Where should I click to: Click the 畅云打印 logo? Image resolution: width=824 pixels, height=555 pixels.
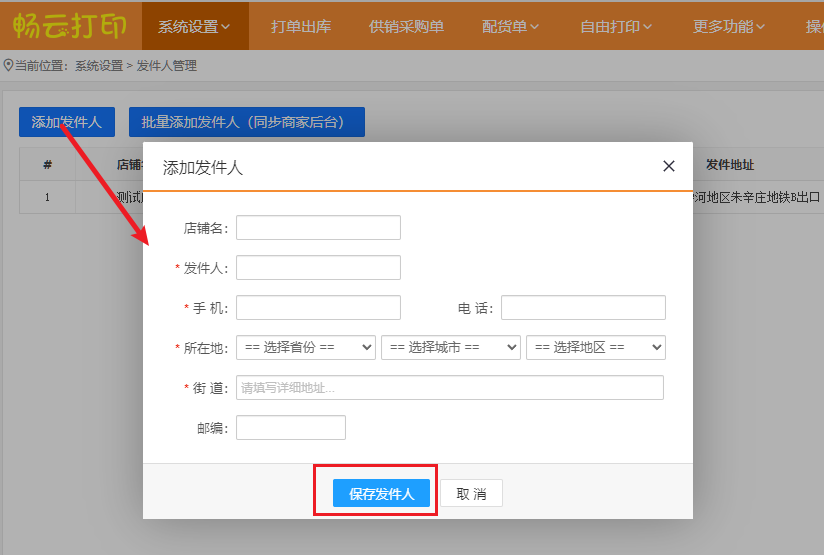(70, 25)
